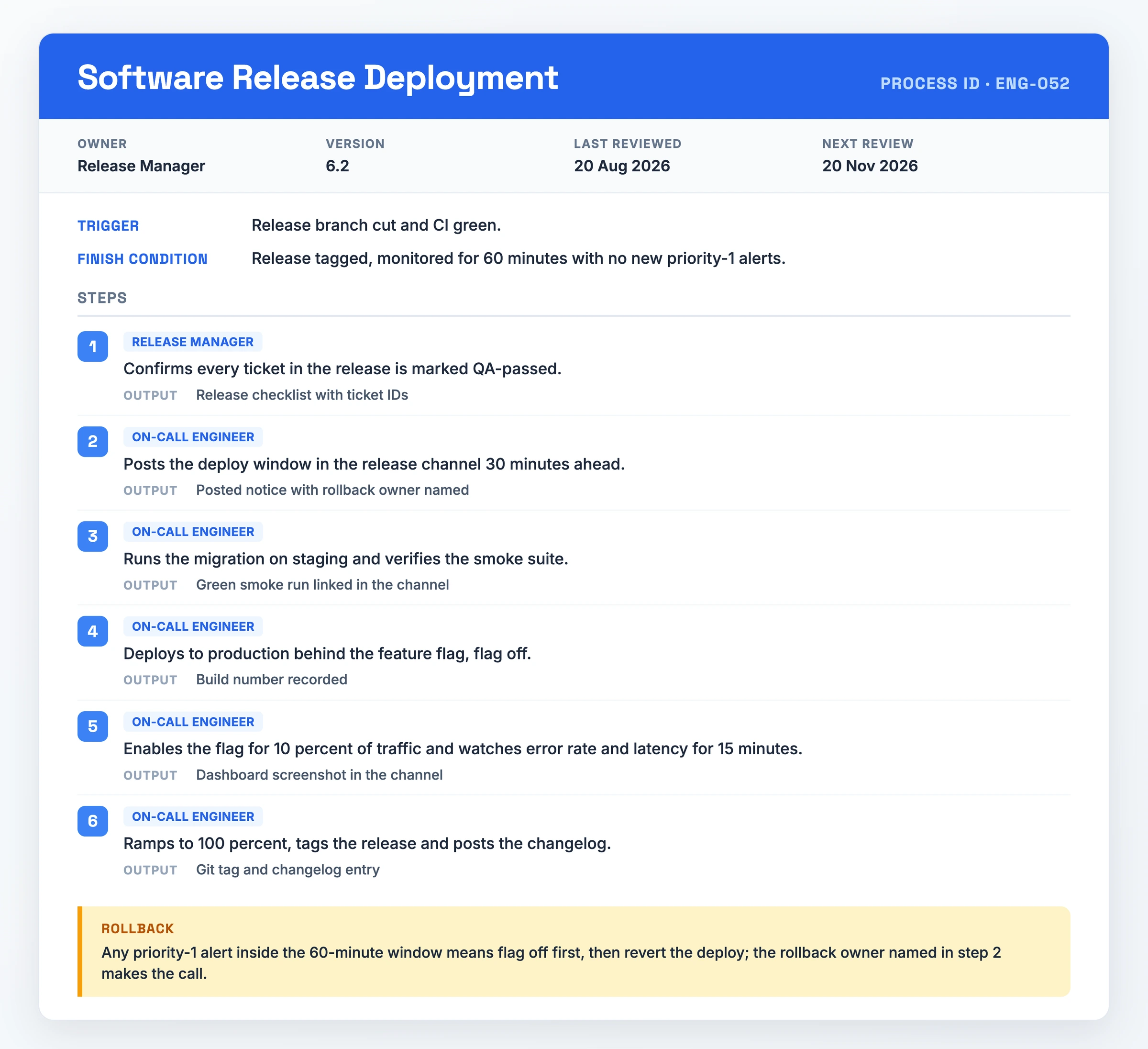Click 'Posts the deploy window' step text

[x=374, y=464]
